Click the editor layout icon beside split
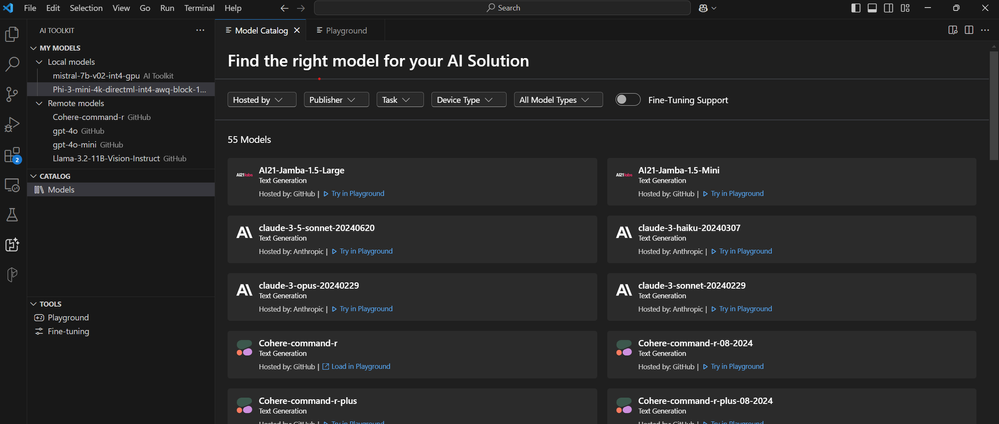This screenshot has height=424, width=999. point(953,30)
